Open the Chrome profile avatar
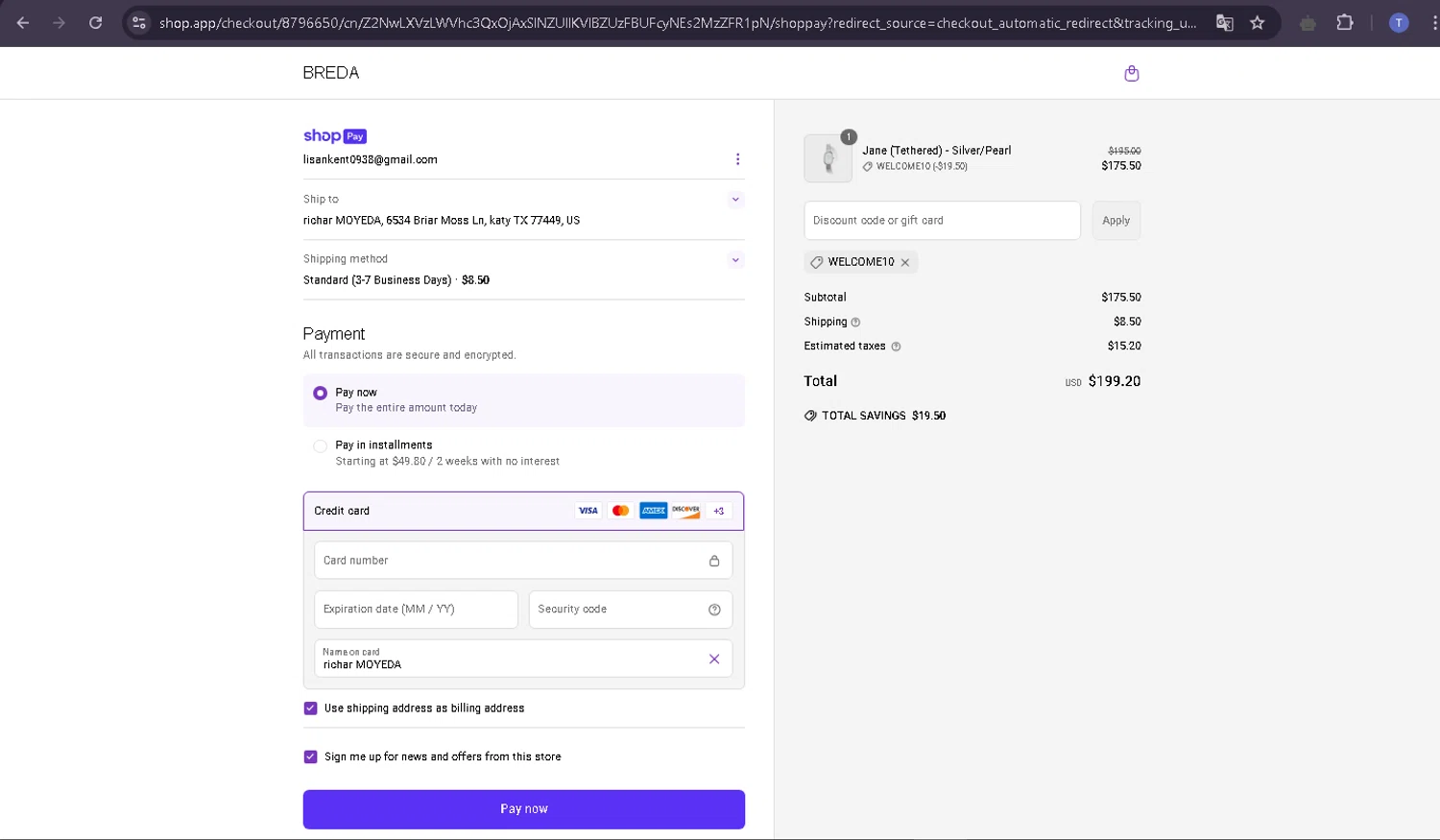The image size is (1440, 840). coord(1399,23)
